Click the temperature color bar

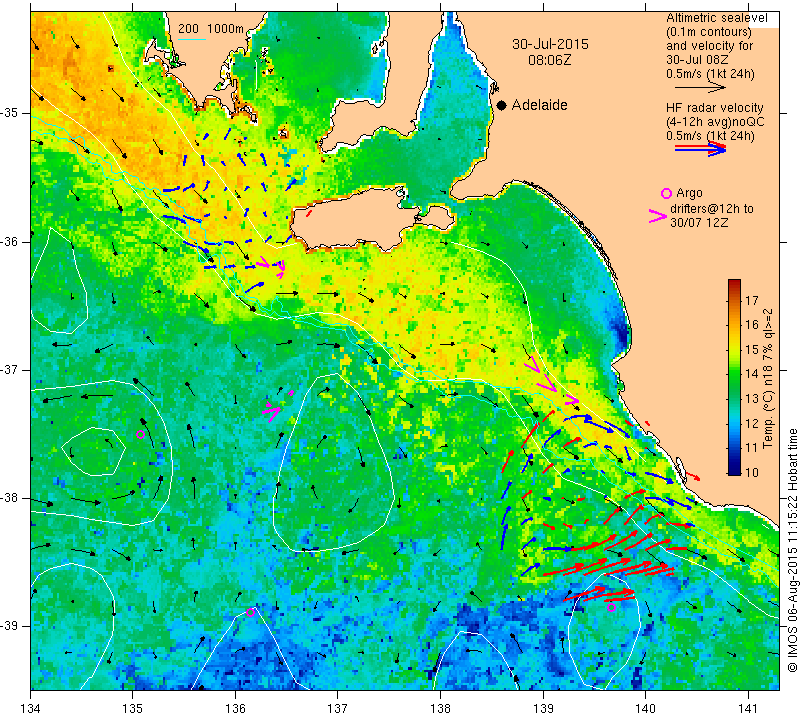734,377
